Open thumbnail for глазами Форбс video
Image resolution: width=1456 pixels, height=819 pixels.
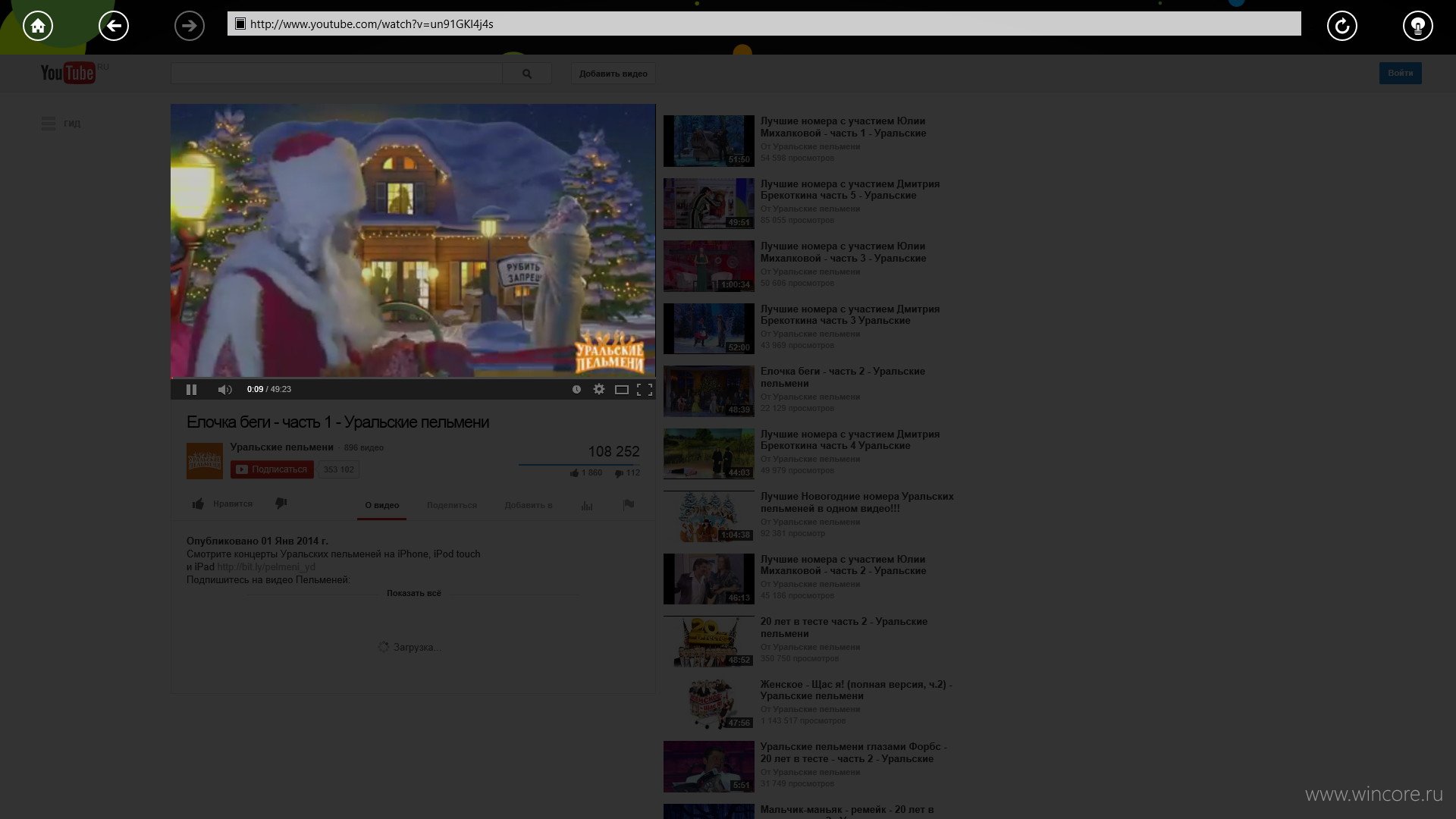coord(709,767)
